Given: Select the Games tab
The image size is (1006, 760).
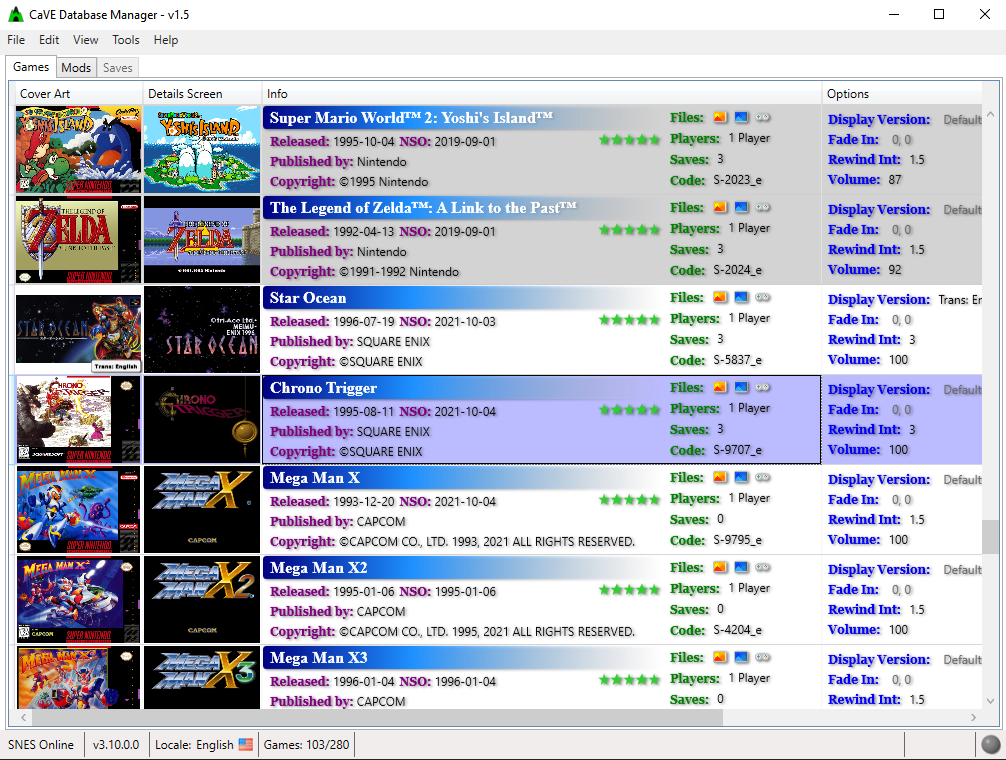Looking at the screenshot, I should 31,67.
